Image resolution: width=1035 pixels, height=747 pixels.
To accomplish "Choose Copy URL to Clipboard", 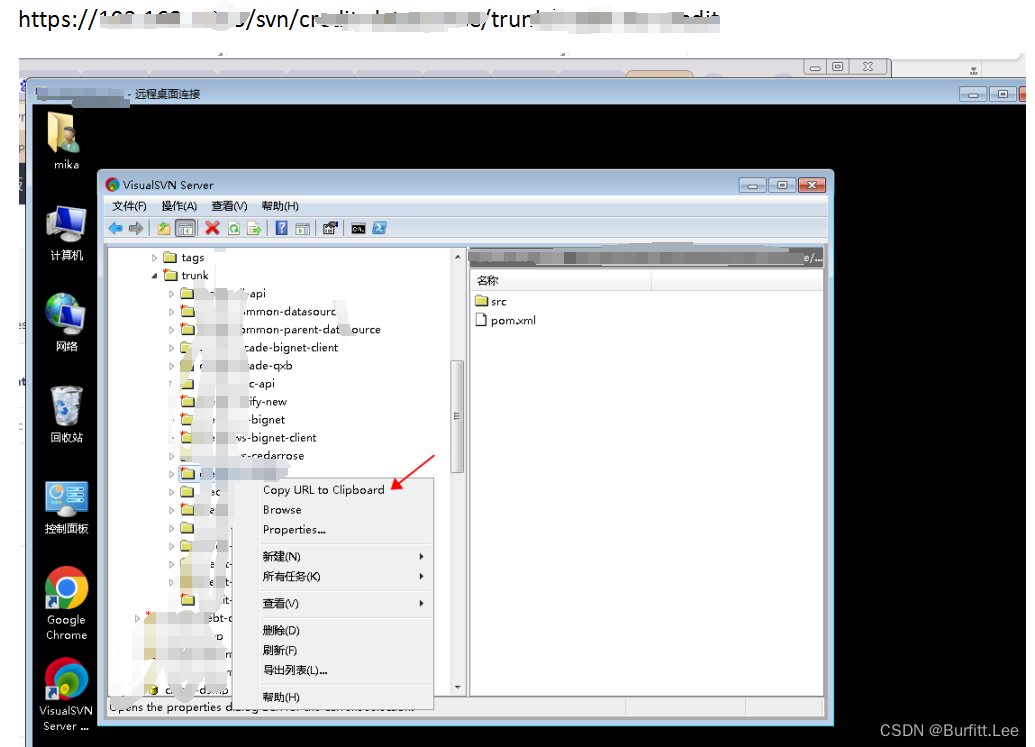I will point(323,490).
